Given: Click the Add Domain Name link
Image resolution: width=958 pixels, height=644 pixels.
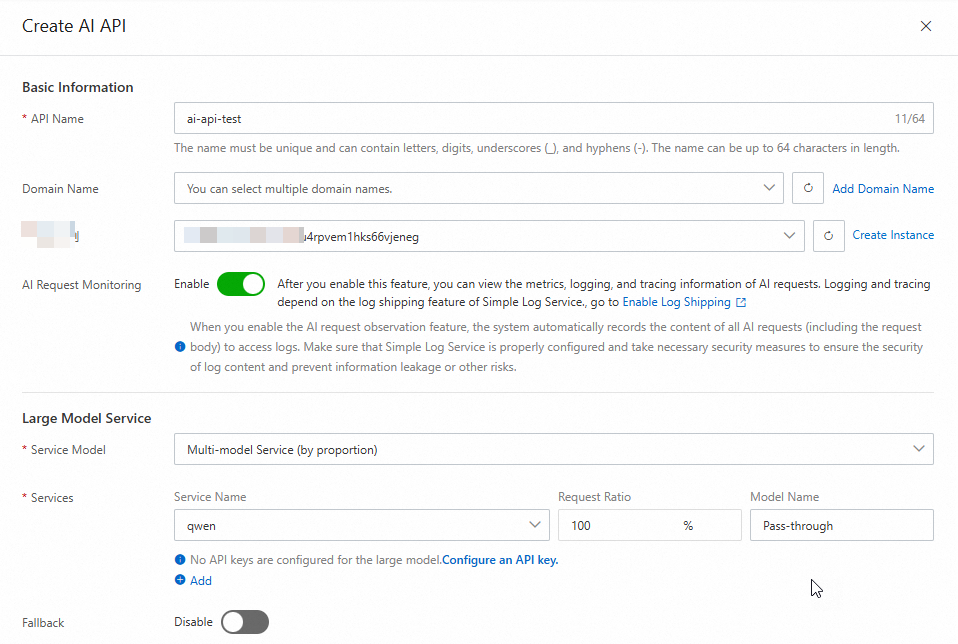Looking at the screenshot, I should click(x=883, y=188).
